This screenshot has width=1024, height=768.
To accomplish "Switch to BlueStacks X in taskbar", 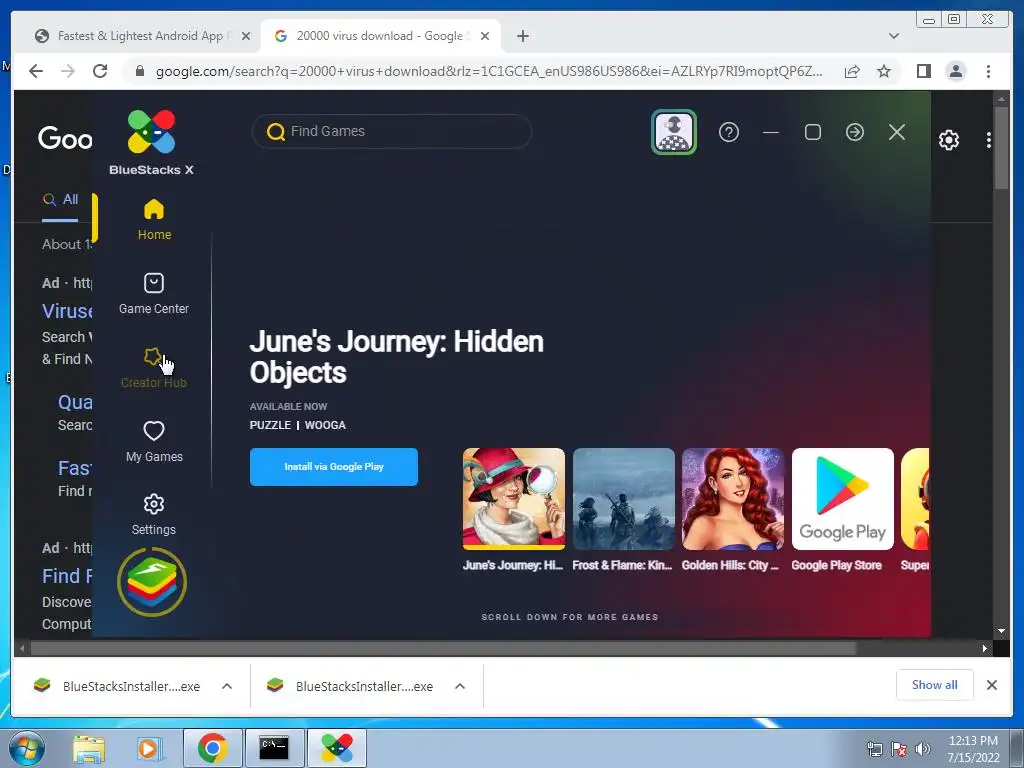I will [336, 748].
